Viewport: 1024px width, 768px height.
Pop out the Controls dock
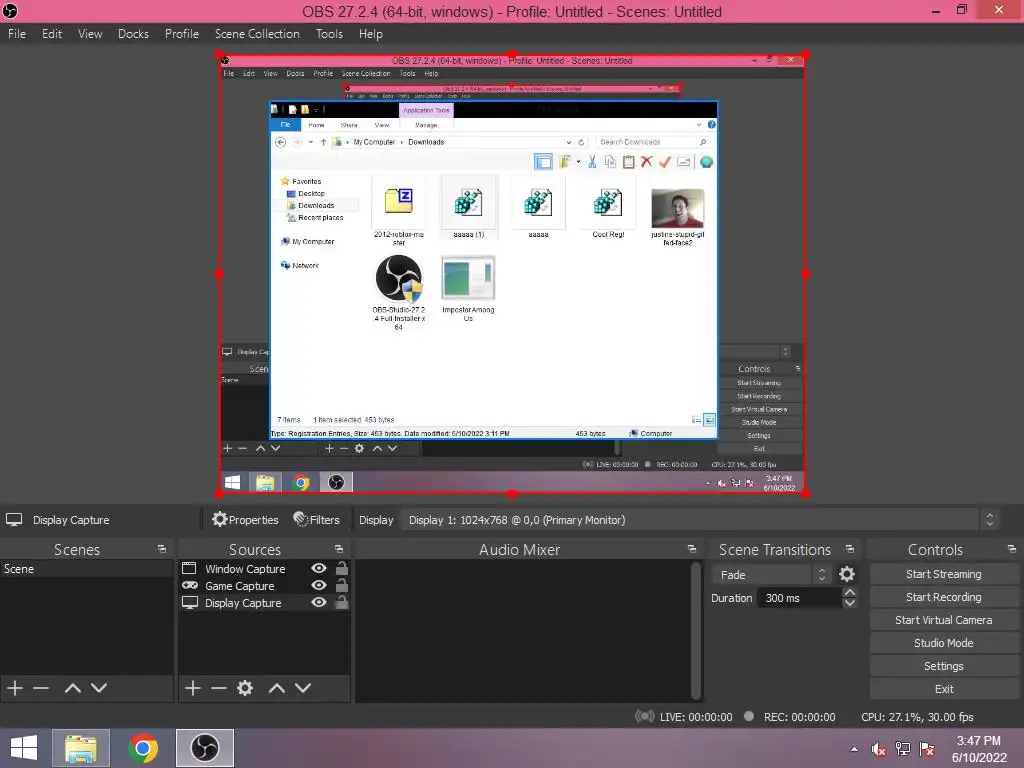click(x=1012, y=549)
